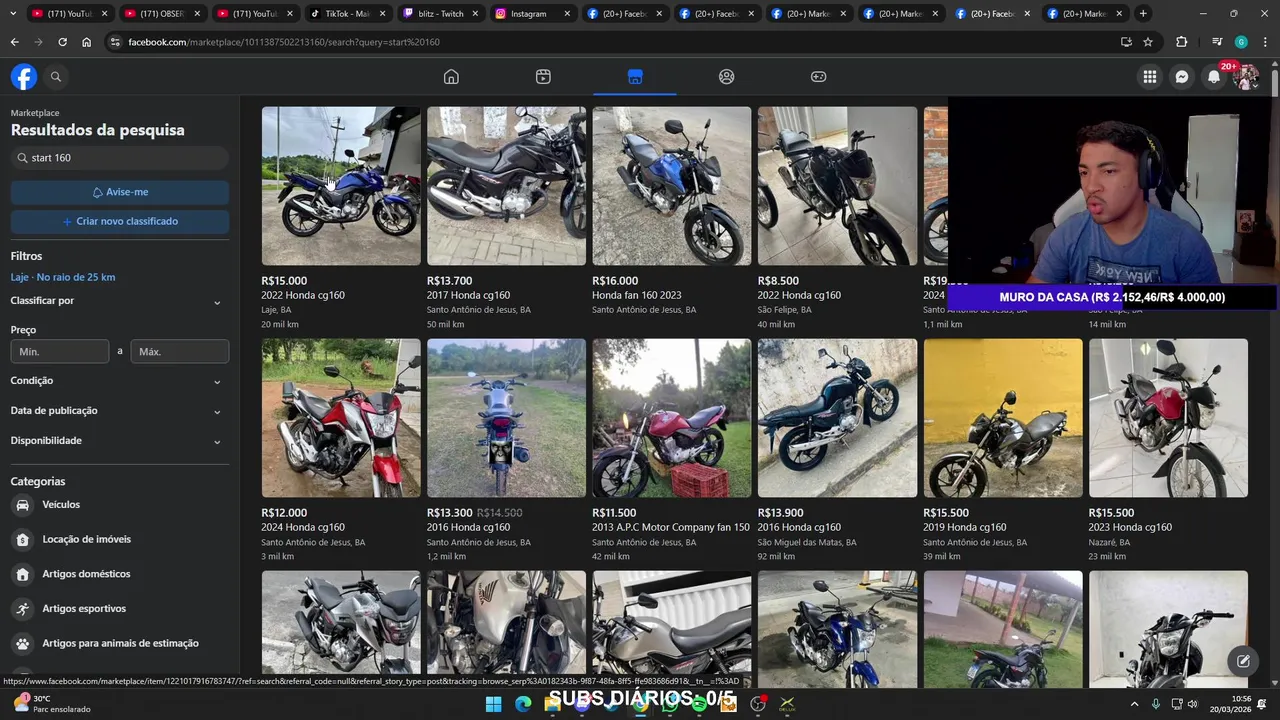Image resolution: width=1280 pixels, height=720 pixels.
Task: Click the browser address bar URL
Action: (x=284, y=42)
